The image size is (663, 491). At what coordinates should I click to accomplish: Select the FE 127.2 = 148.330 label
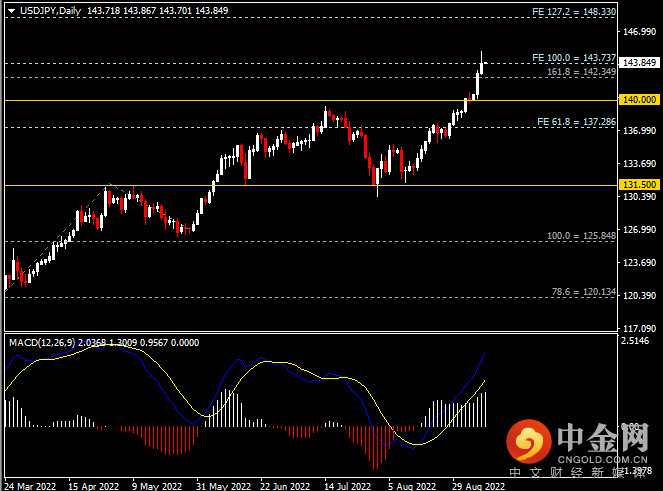coord(574,11)
